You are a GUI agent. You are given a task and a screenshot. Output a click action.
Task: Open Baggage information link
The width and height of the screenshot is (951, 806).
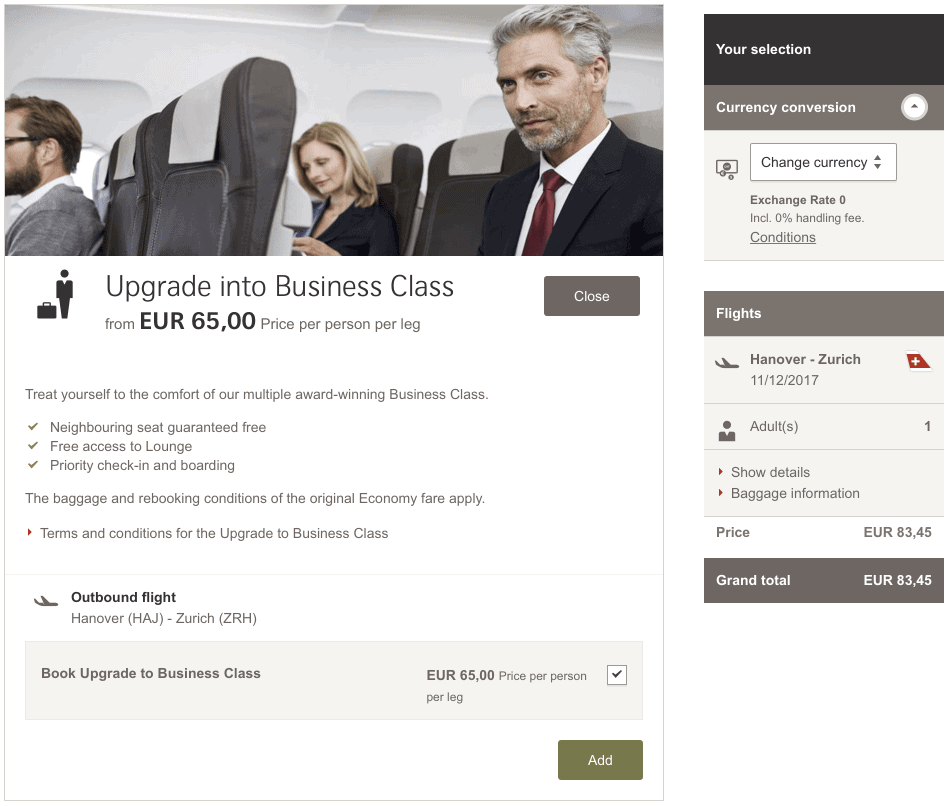tap(795, 493)
